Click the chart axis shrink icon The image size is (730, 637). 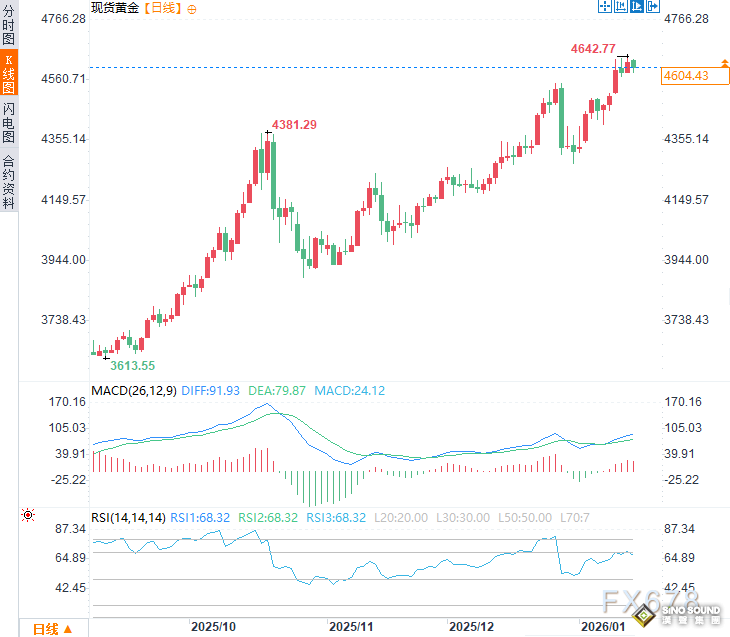[x=621, y=7]
